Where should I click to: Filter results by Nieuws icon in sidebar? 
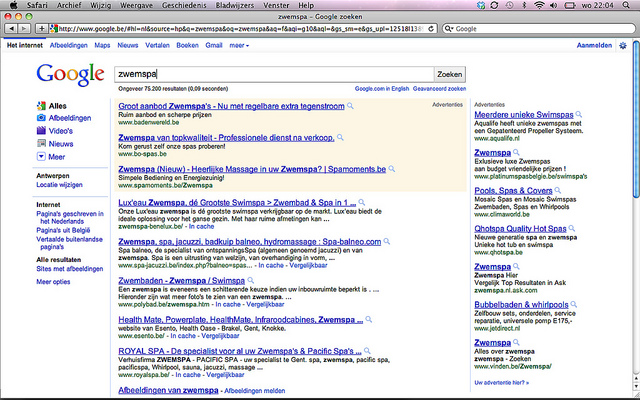pos(41,143)
